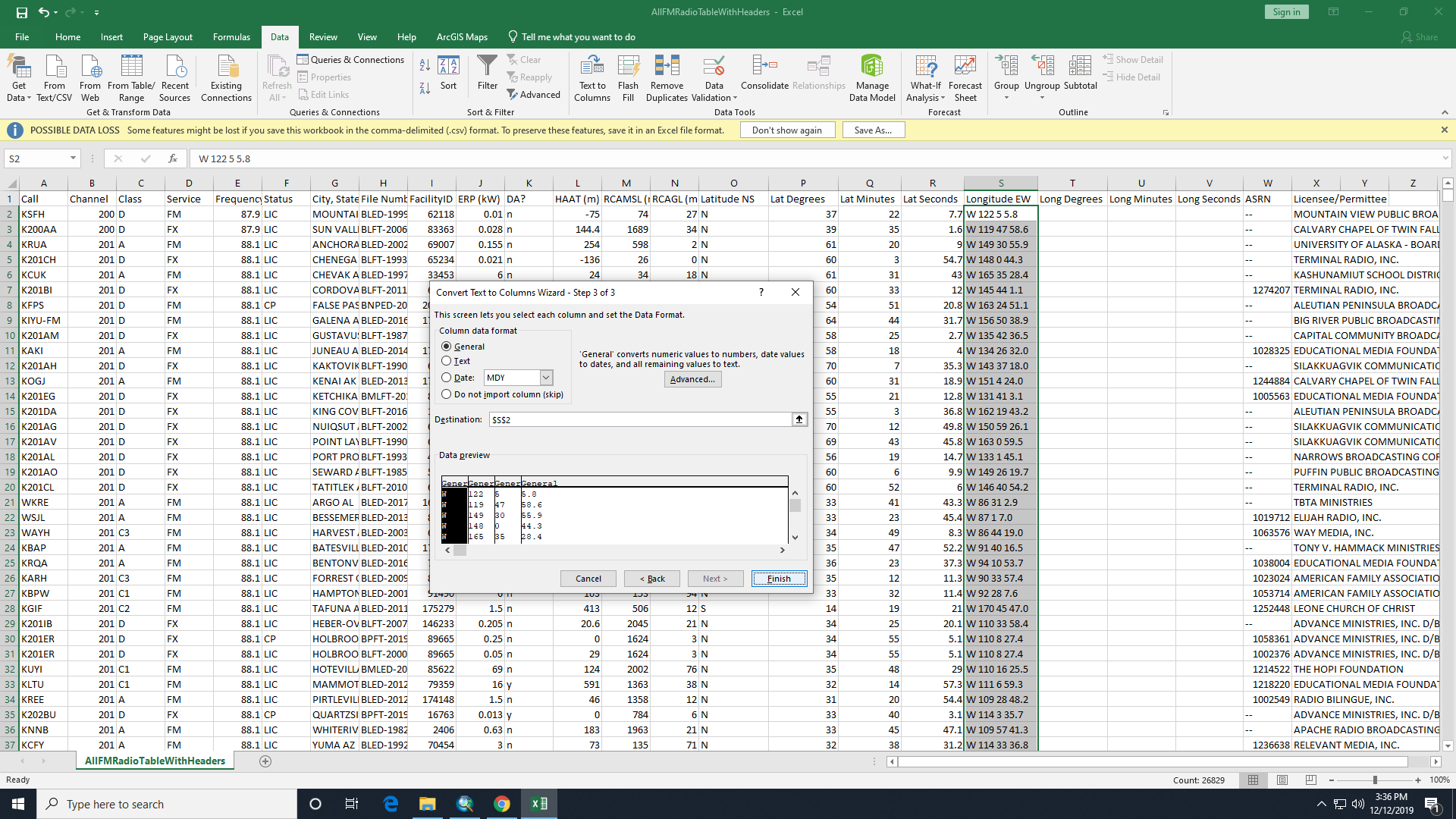The height and width of the screenshot is (819, 1456).
Task: Switch to the Insert tab
Action: (x=111, y=37)
